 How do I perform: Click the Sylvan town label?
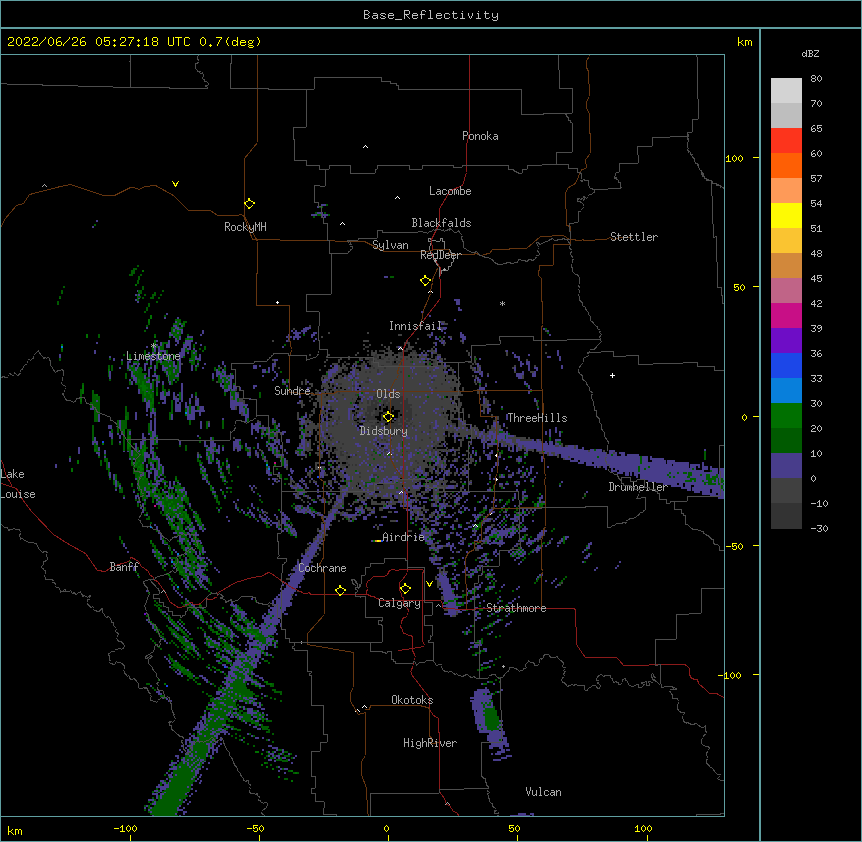[390, 245]
